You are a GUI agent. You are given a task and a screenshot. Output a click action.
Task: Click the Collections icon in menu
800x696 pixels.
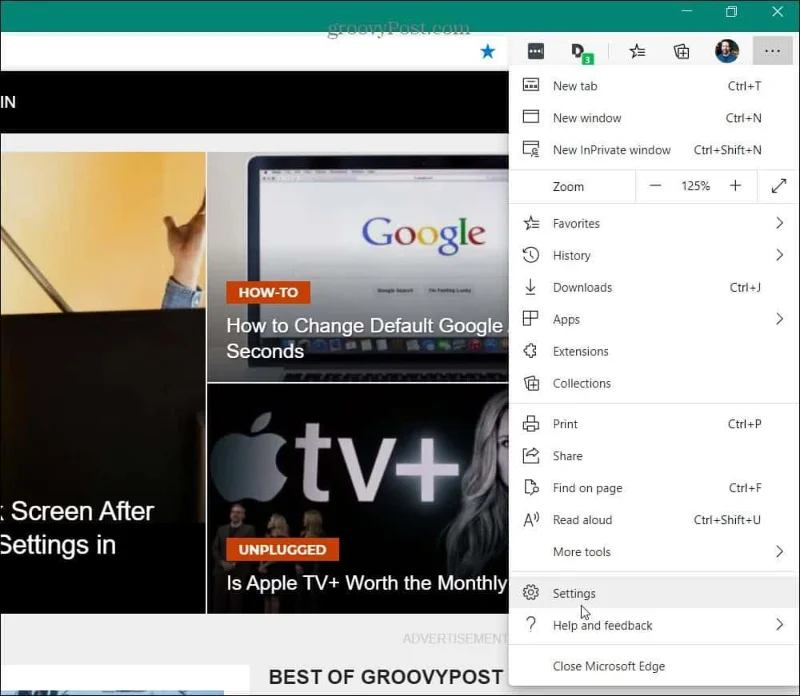pos(531,383)
